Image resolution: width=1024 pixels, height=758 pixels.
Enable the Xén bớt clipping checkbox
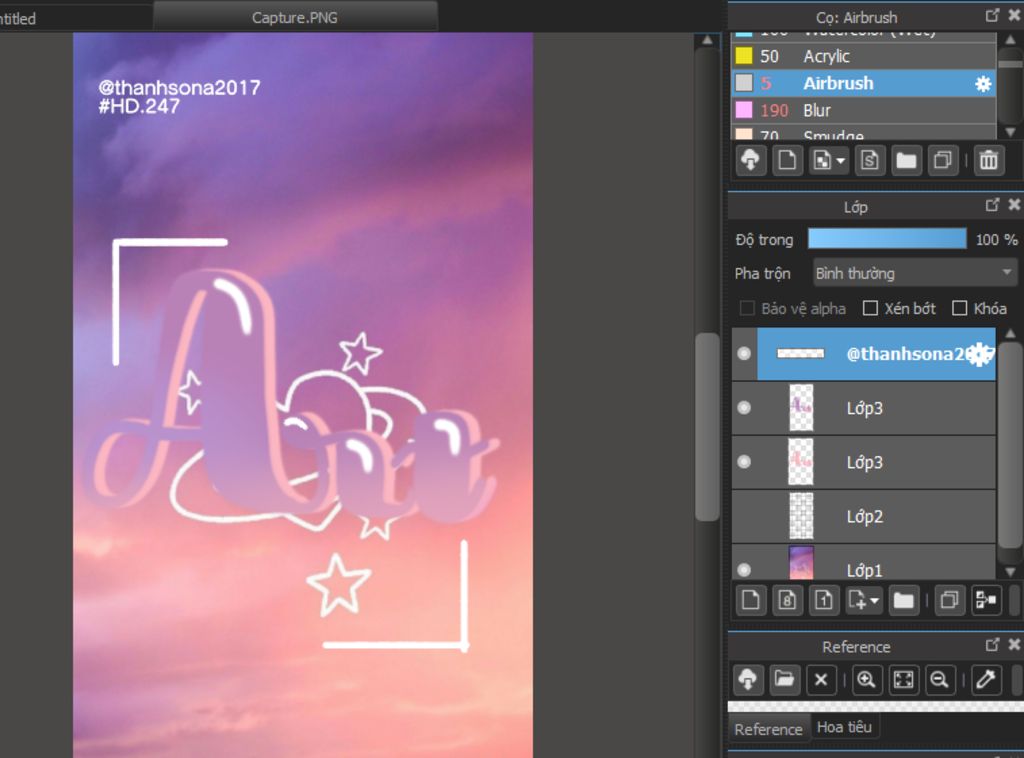click(x=870, y=308)
